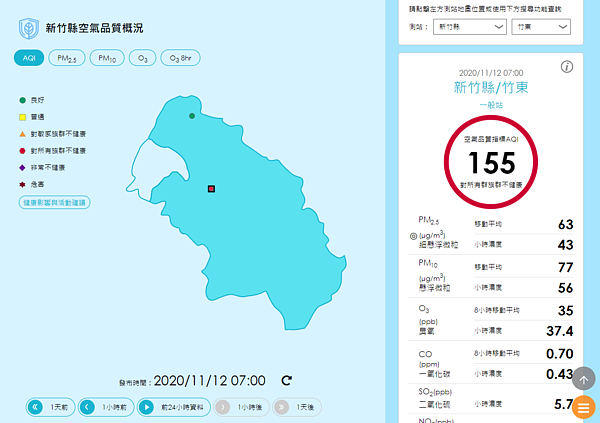Click the green good-quality legend dot
The image size is (600, 423).
23,100
